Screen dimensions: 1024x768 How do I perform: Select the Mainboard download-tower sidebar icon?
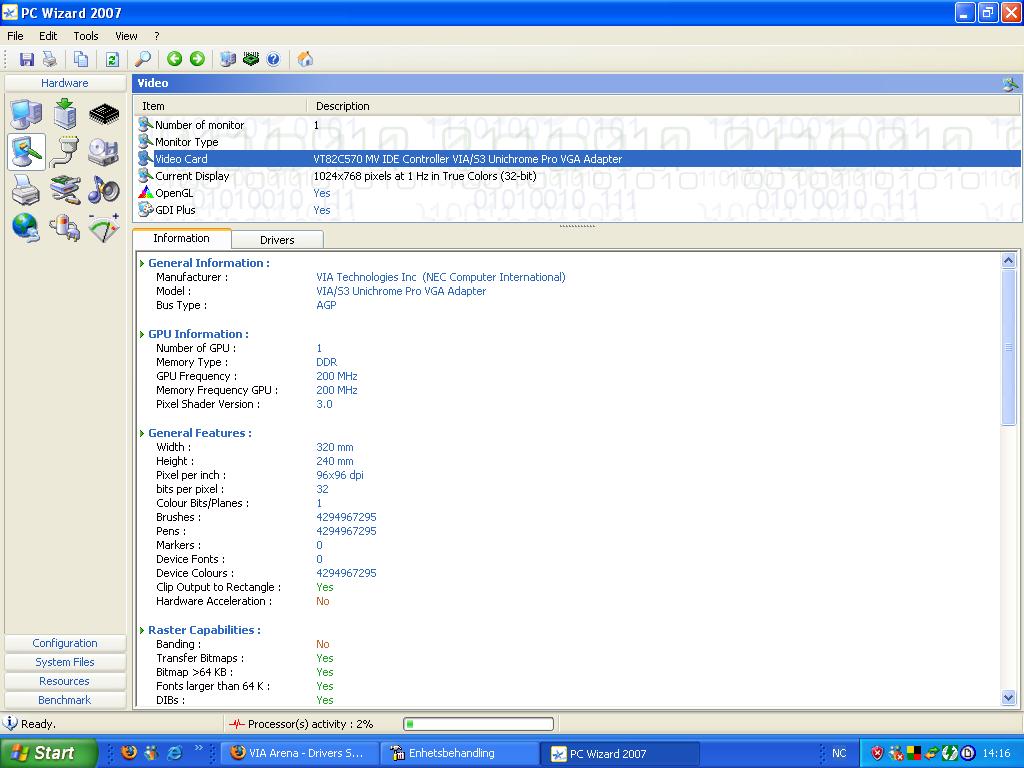(65, 114)
